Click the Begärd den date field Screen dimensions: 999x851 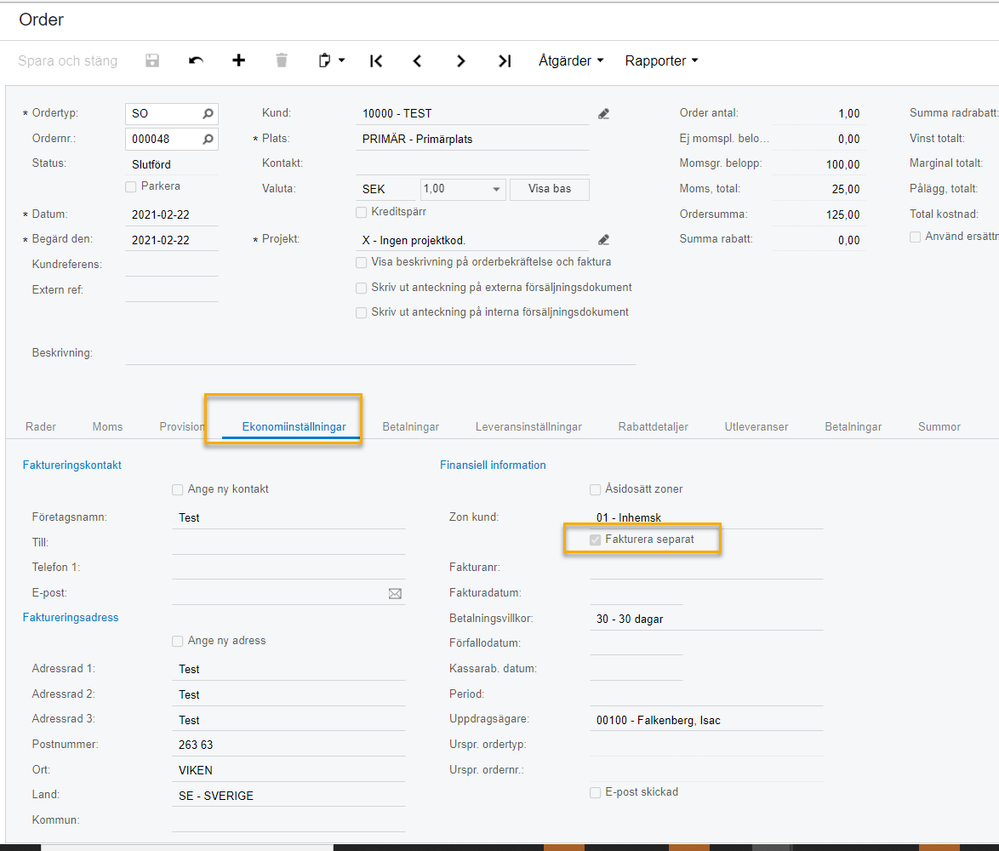tap(171, 240)
